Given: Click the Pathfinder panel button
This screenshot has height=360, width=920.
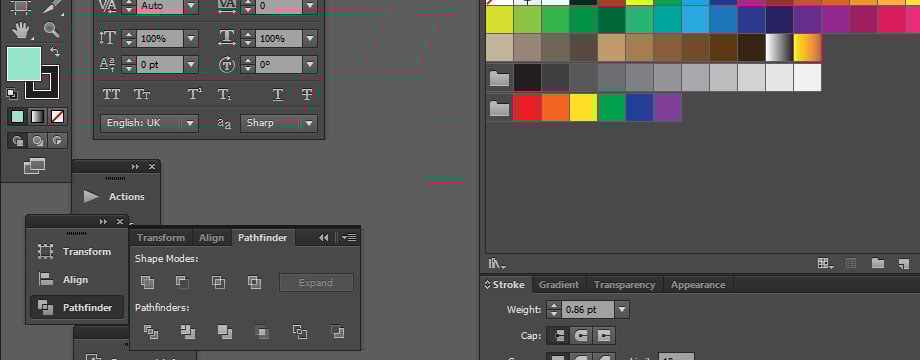Looking at the screenshot, I should (77, 307).
